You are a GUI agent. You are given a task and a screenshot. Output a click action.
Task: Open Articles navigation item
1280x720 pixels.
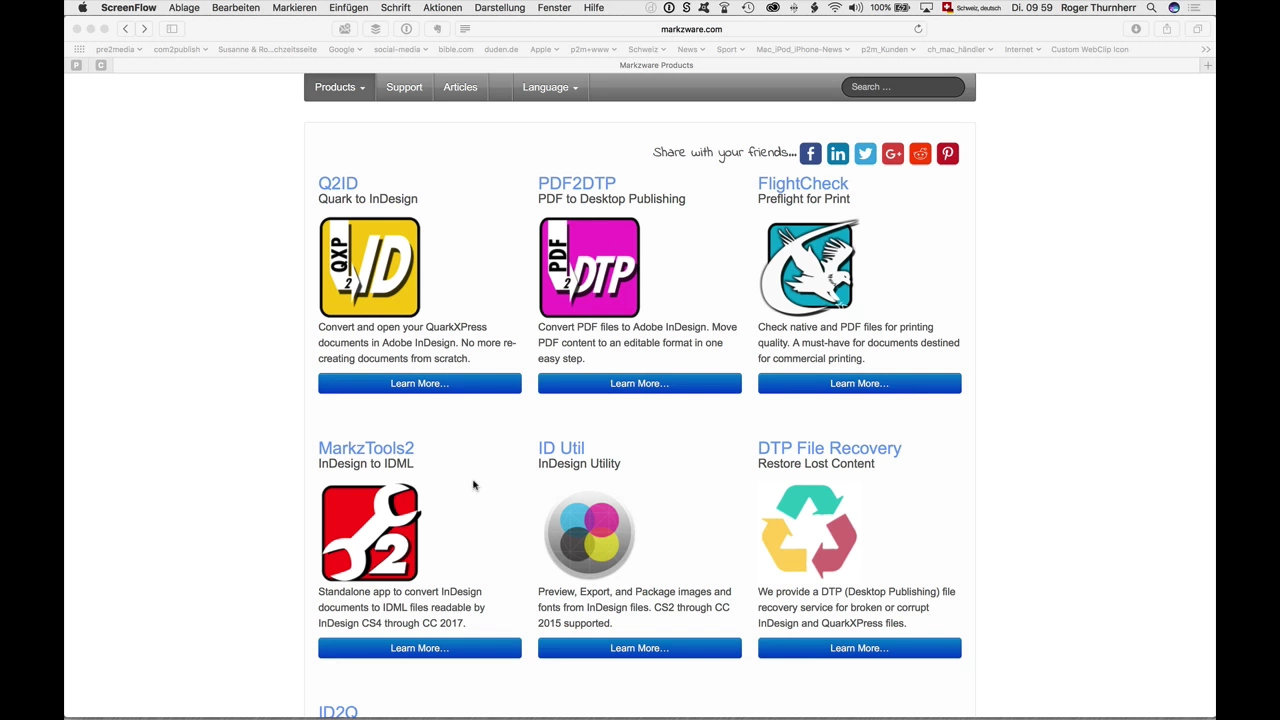point(460,87)
